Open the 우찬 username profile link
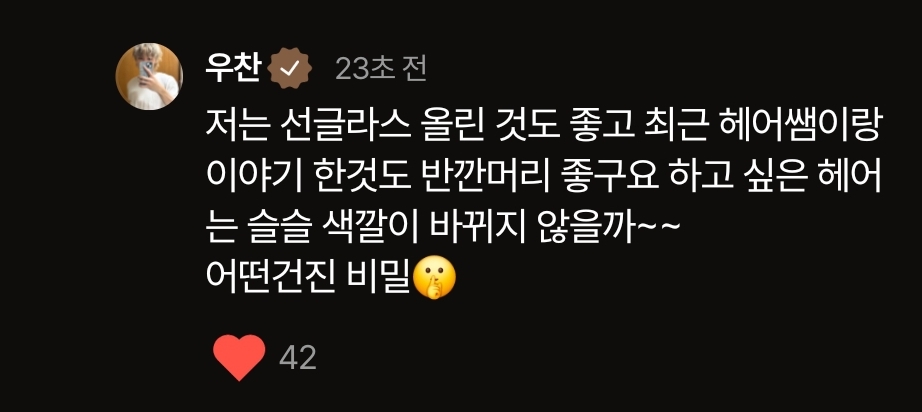The image size is (922, 412). click(x=232, y=69)
